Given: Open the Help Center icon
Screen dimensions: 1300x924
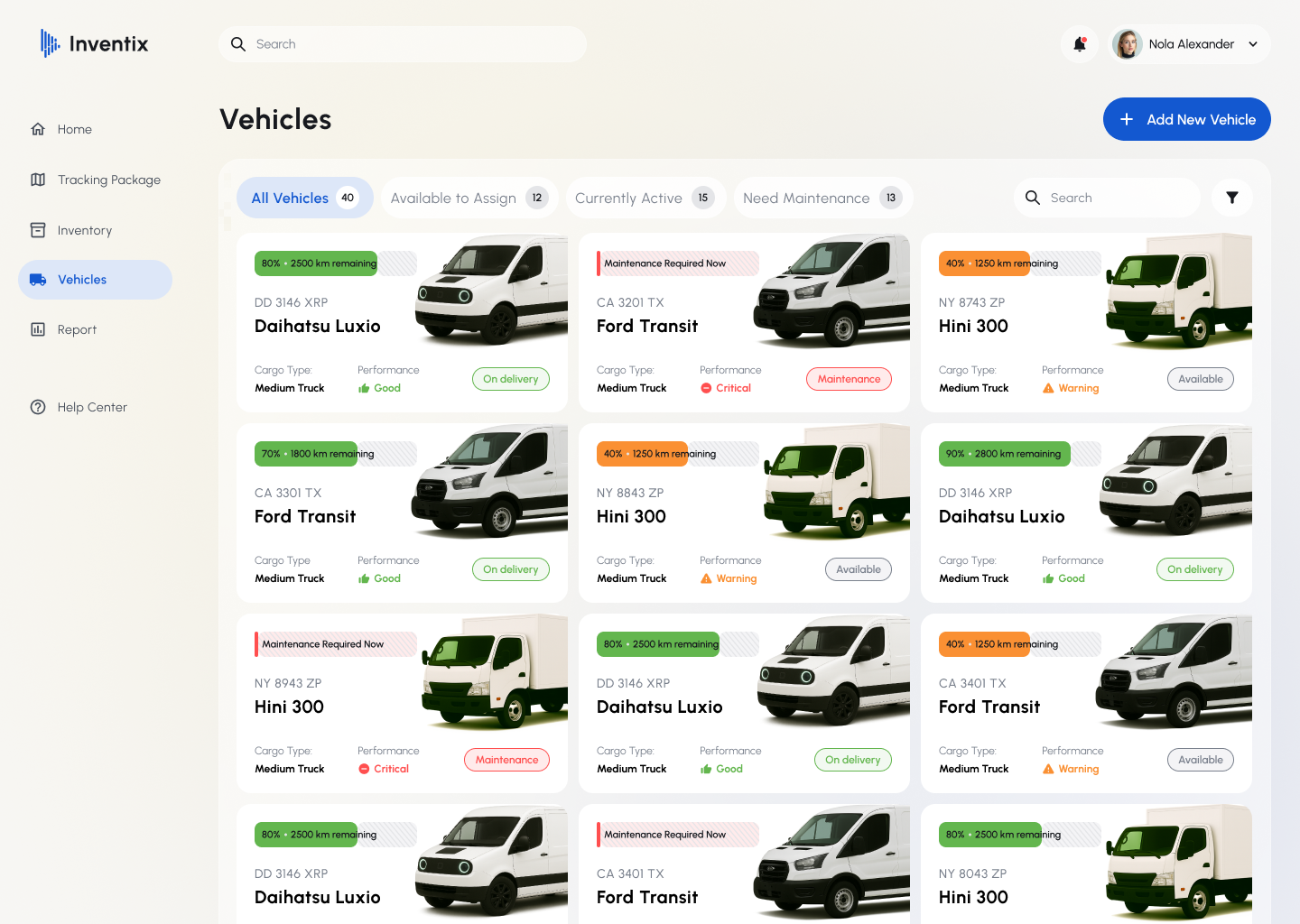Looking at the screenshot, I should tap(37, 407).
